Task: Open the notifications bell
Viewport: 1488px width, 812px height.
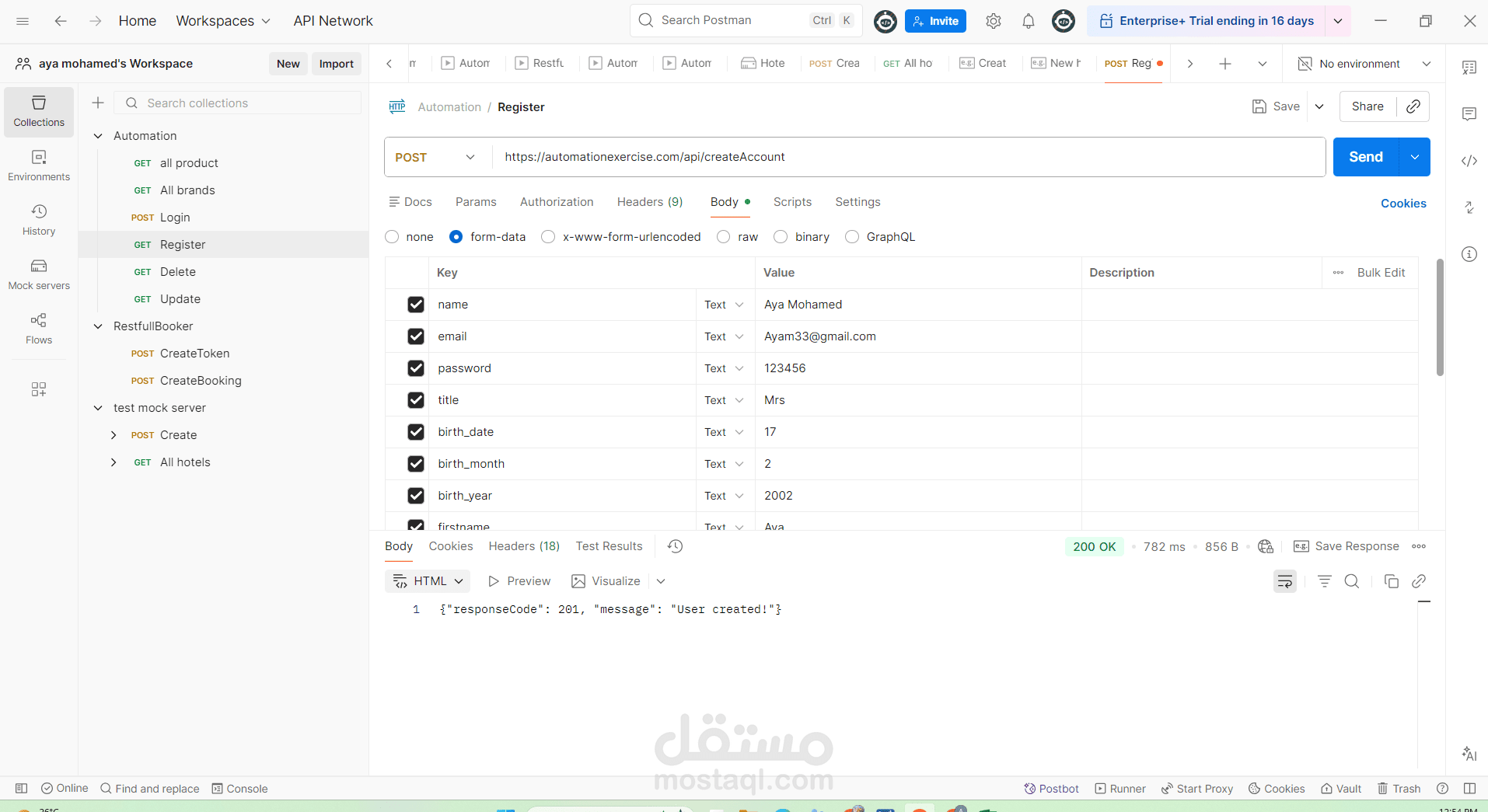Action: tap(1029, 21)
